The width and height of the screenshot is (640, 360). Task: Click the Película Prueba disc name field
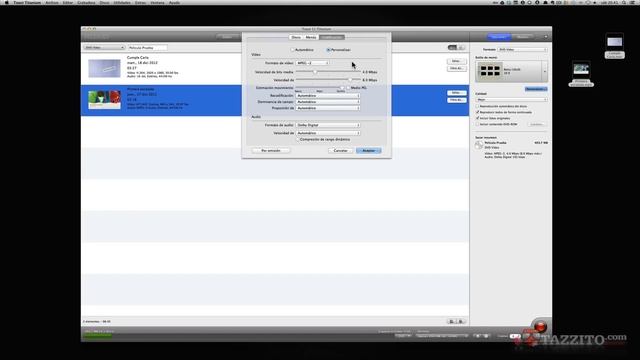pyautogui.click(x=147, y=48)
